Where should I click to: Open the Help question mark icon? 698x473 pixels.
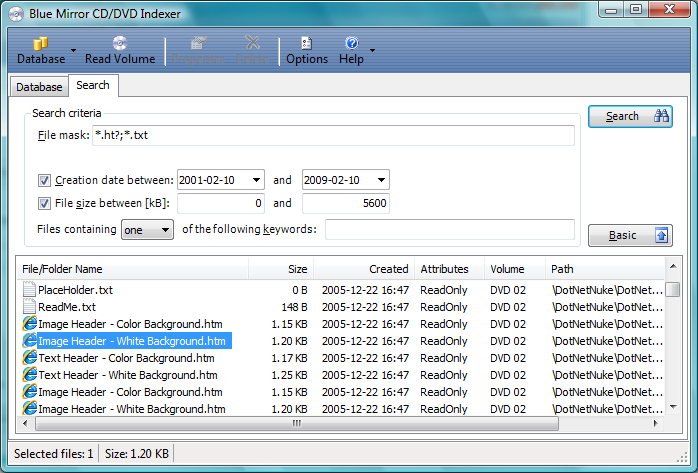351,43
